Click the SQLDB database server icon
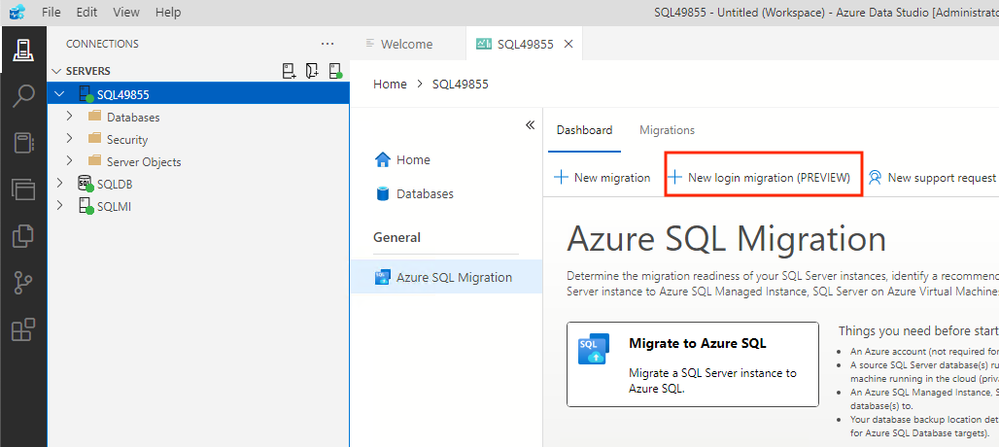Screen dimensions: 999x447 coord(85,183)
